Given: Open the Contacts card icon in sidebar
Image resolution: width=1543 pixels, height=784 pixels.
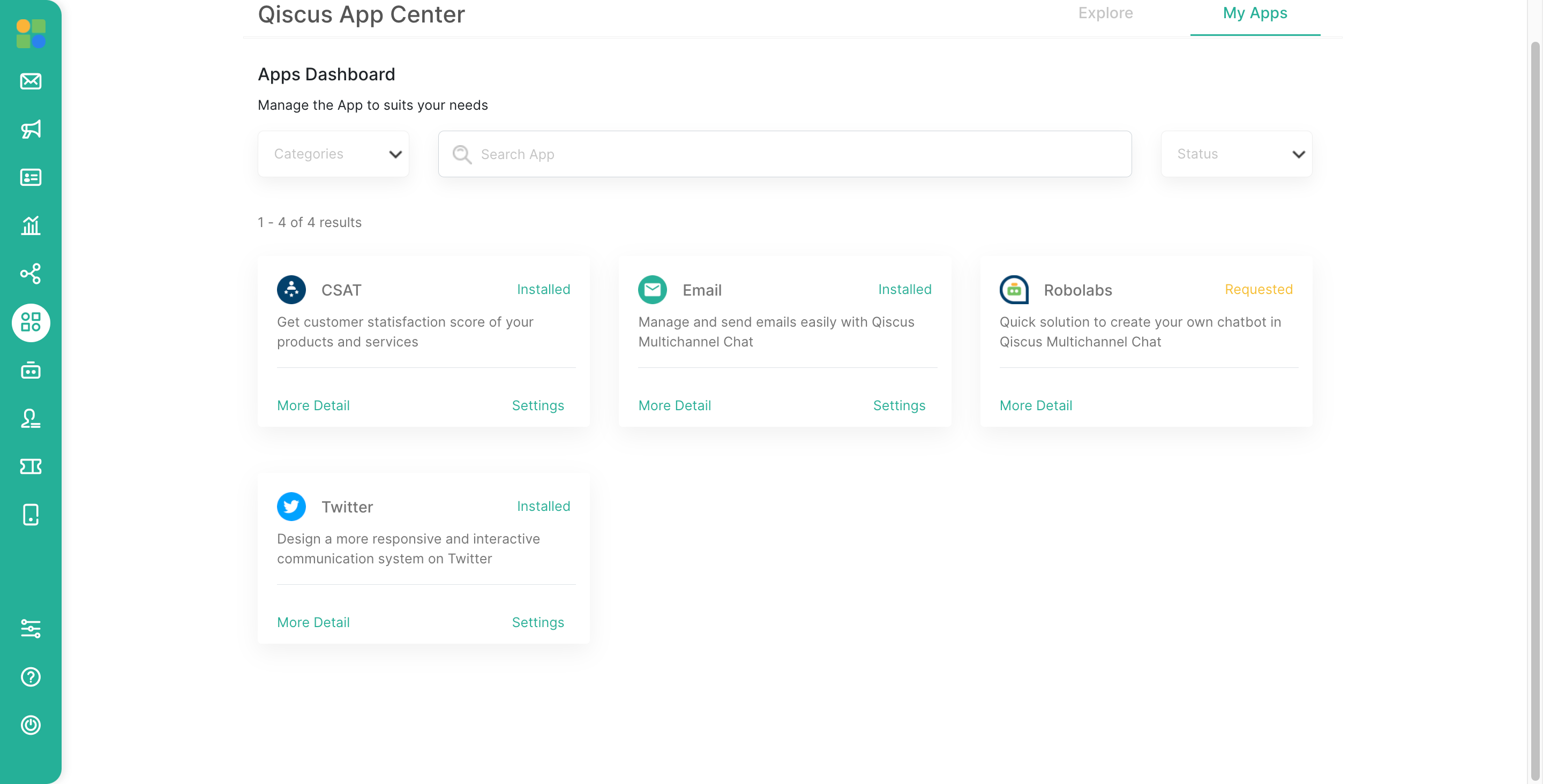Looking at the screenshot, I should point(31,177).
